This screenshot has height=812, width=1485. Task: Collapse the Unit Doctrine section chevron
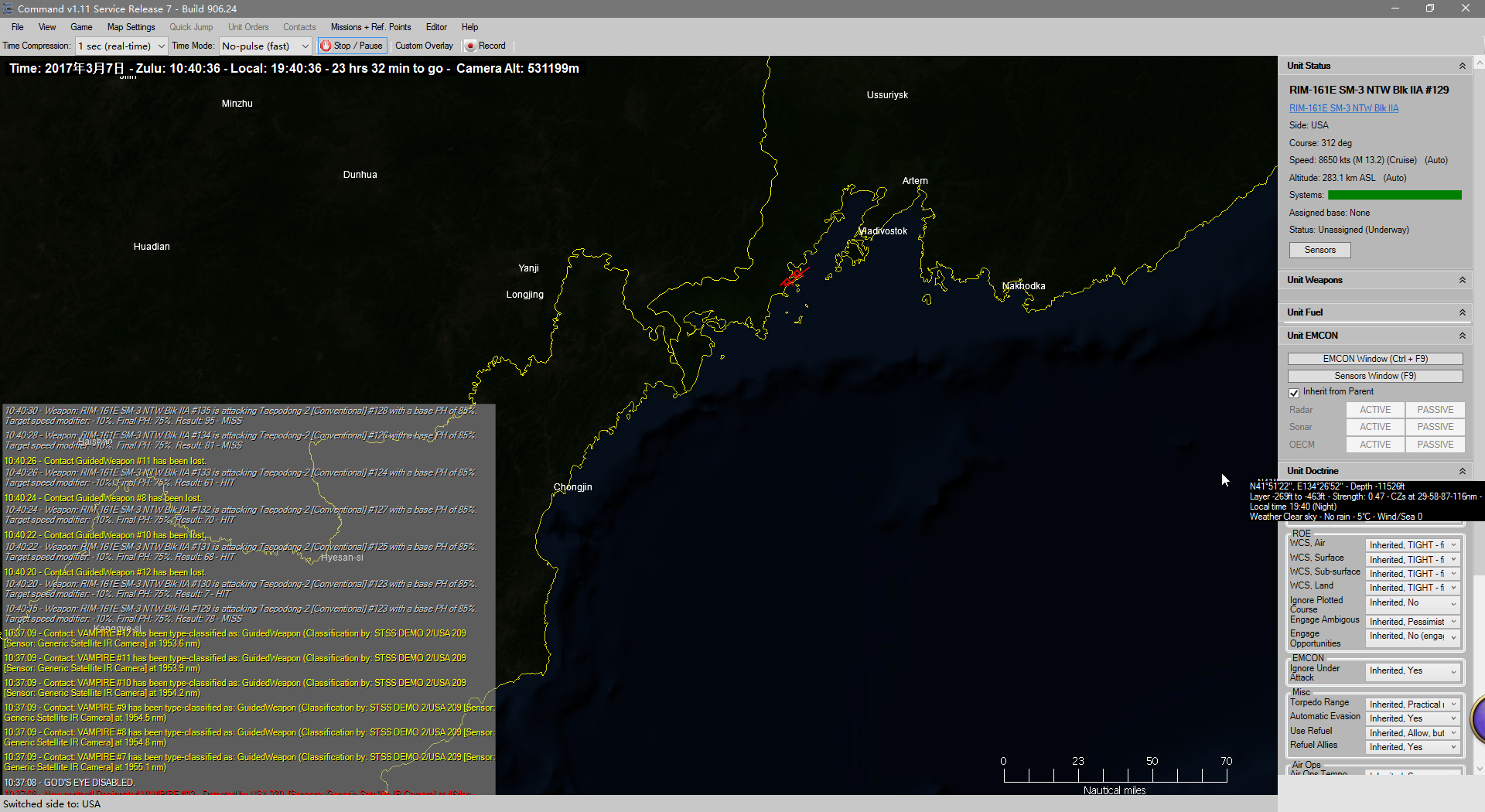[x=1462, y=471]
